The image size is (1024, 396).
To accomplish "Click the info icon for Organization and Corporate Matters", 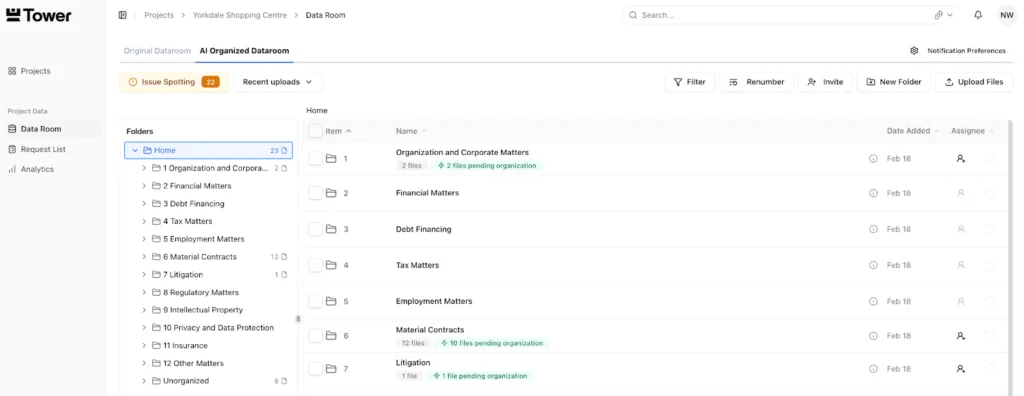I will [x=873, y=159].
